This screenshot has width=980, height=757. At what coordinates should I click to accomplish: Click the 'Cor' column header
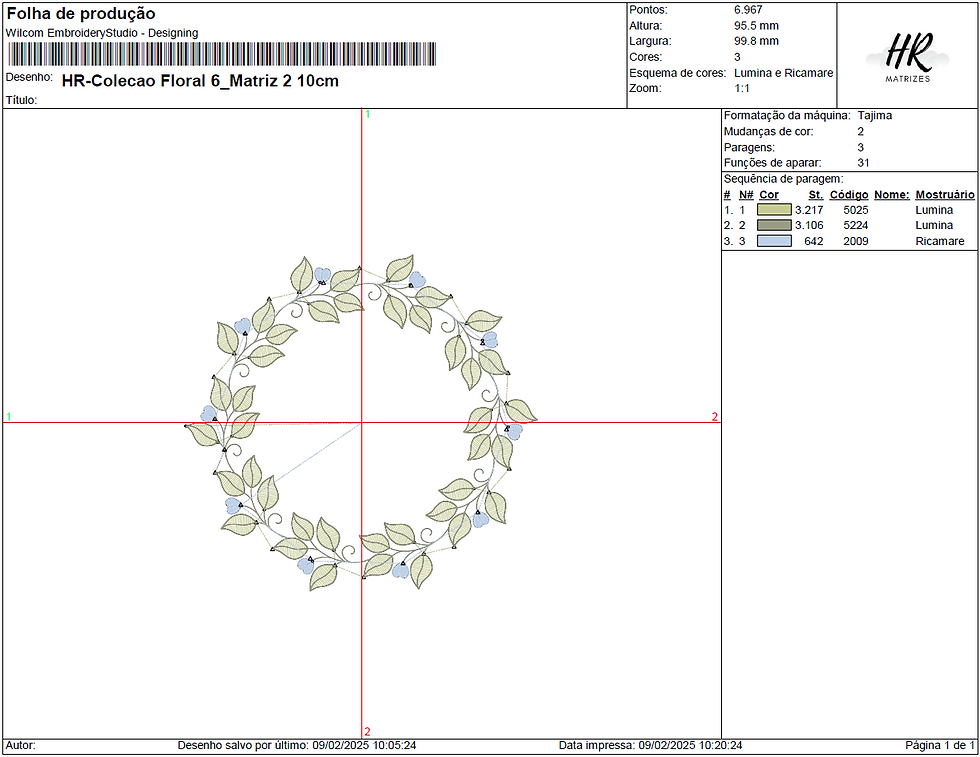(x=769, y=195)
